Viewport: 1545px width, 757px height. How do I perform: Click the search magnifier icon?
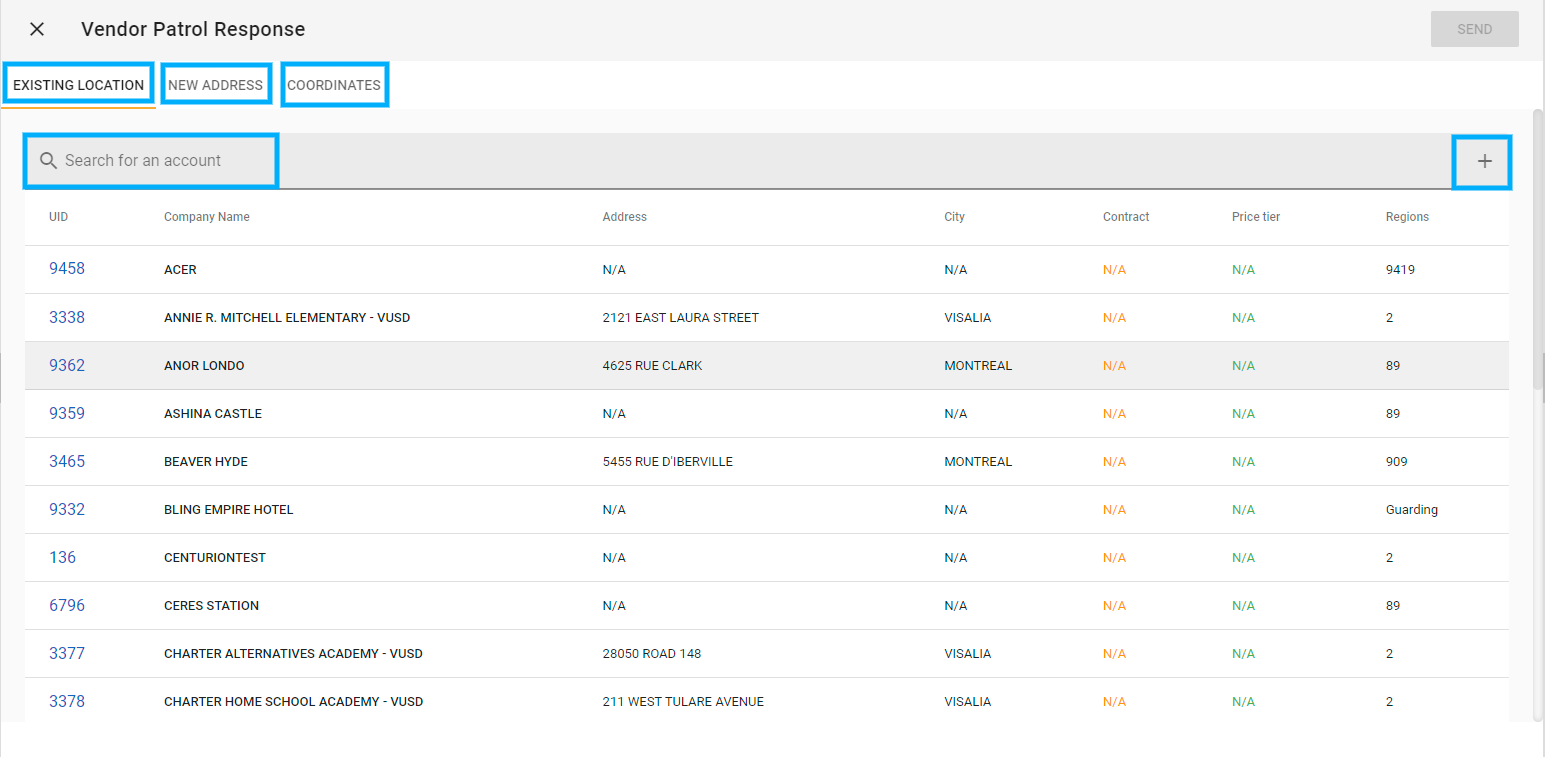(x=47, y=160)
